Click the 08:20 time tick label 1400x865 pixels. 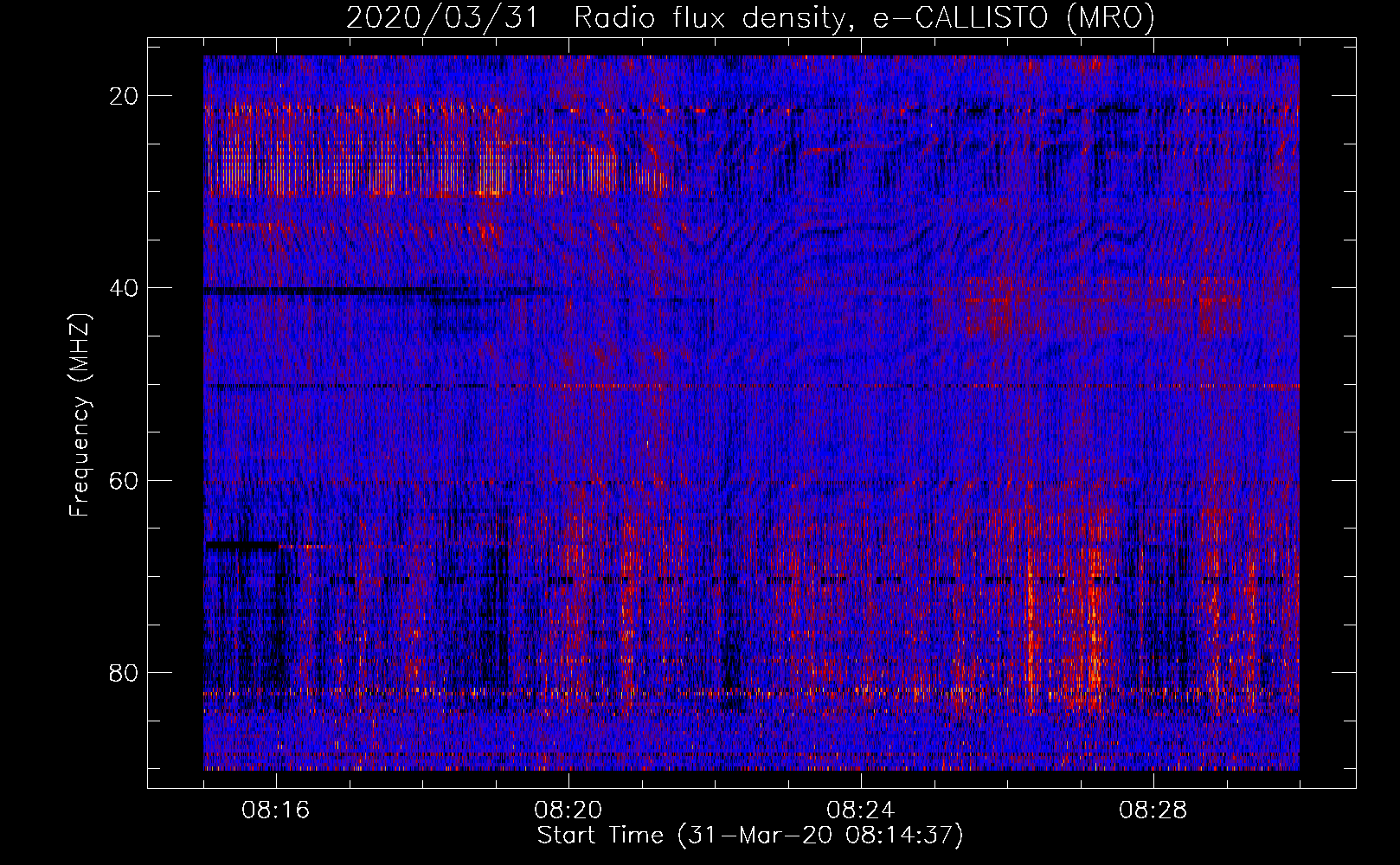(x=568, y=811)
